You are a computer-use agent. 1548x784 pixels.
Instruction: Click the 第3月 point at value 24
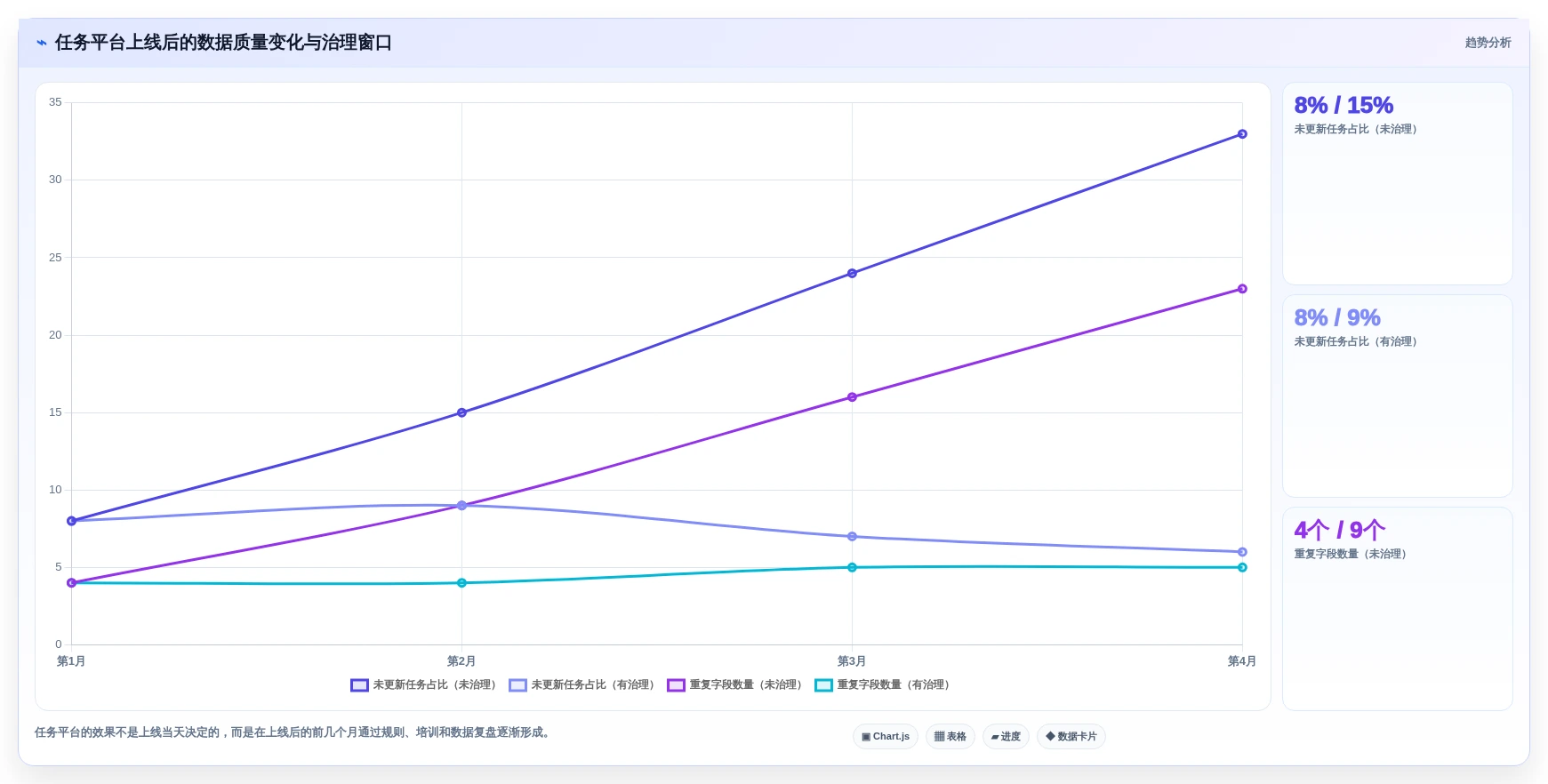pos(852,274)
